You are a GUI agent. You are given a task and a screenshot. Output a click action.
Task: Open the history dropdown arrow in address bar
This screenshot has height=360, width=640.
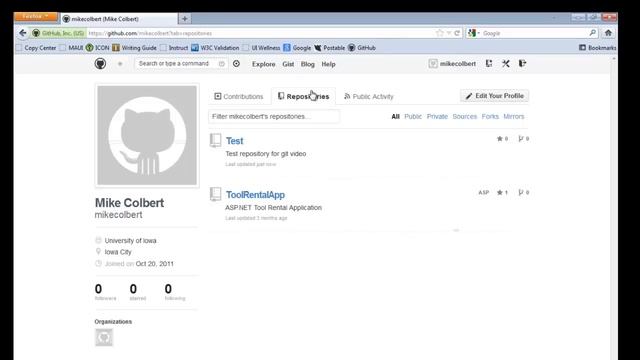click(x=449, y=33)
